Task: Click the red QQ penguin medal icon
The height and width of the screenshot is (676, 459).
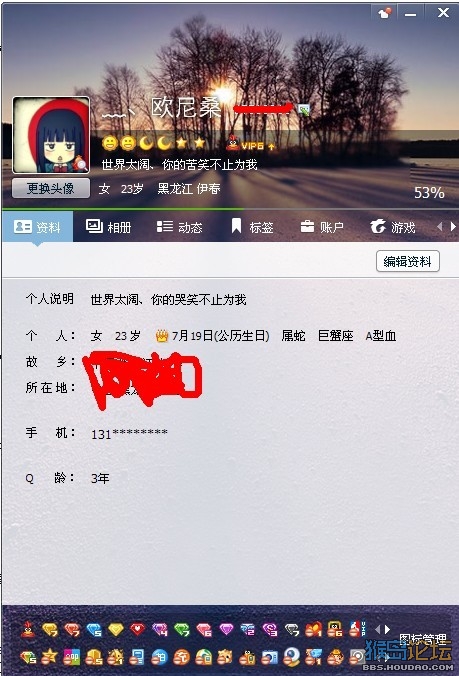Action: click(28, 629)
